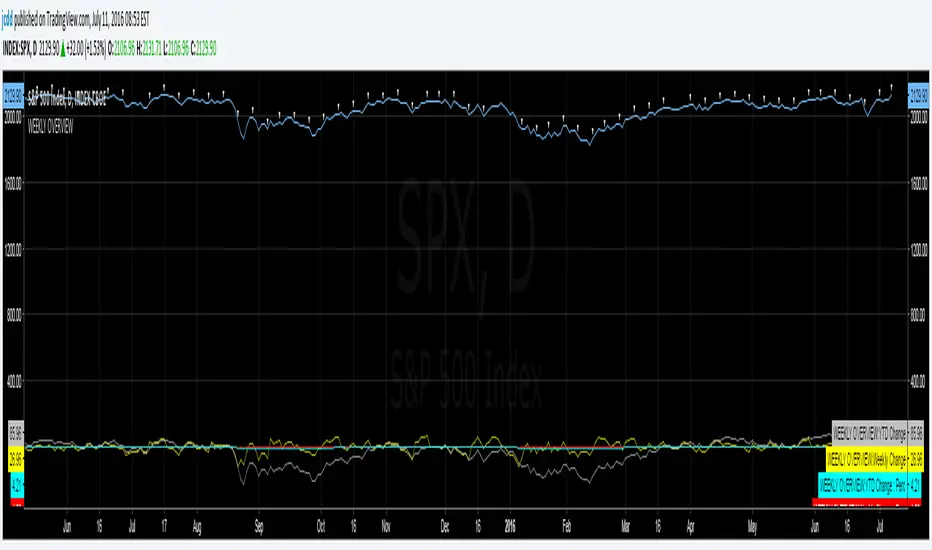The image size is (932, 550).
Task: Open the jcdd author profile link
Action: (7, 21)
